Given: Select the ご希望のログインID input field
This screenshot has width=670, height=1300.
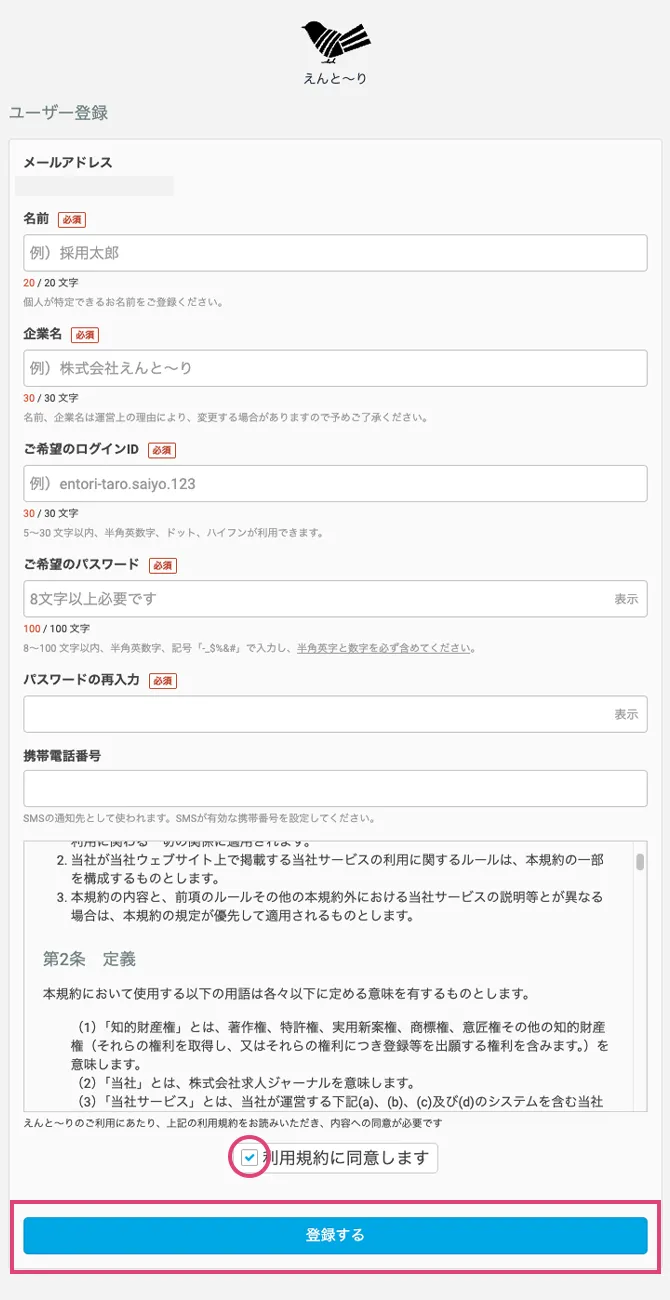Looking at the screenshot, I should 335,484.
